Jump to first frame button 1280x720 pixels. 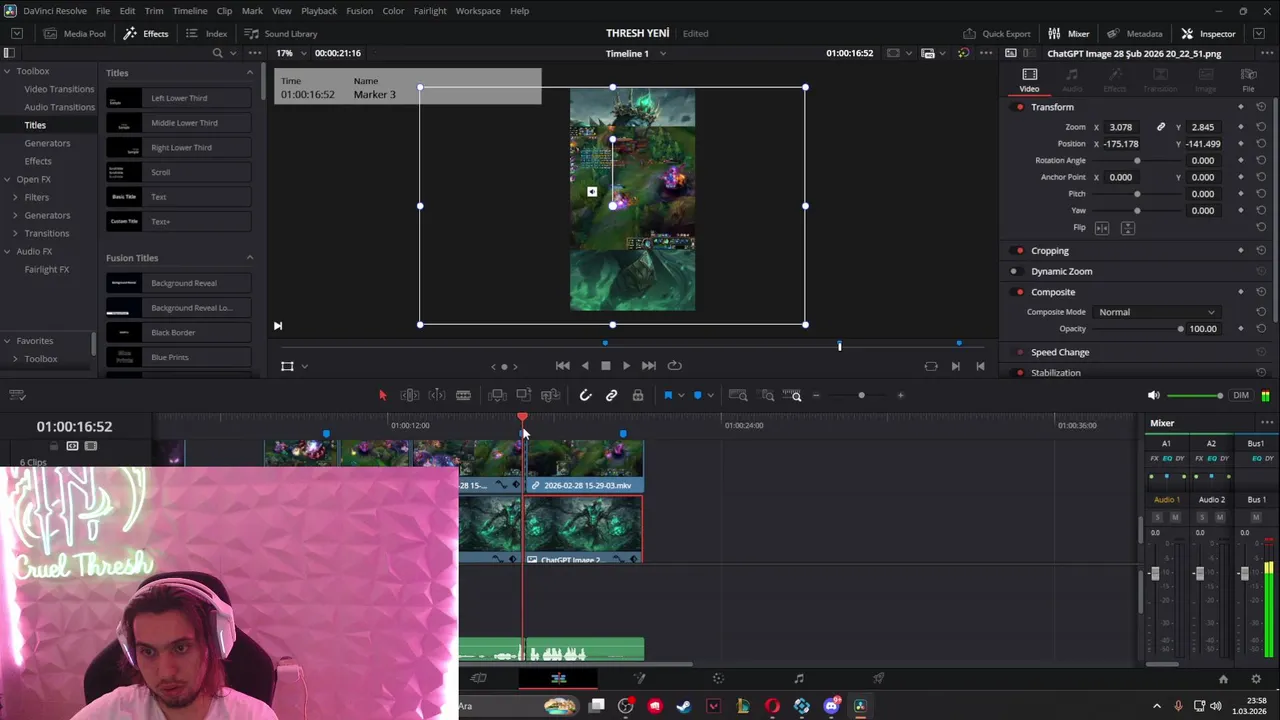coord(562,366)
